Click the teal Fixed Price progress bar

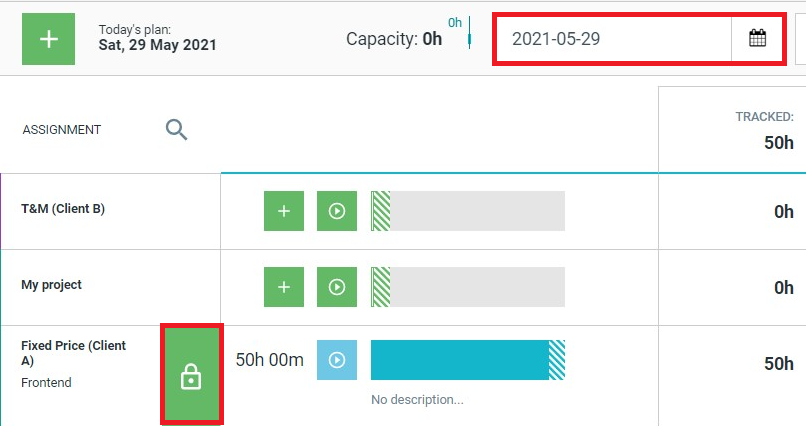[468, 360]
